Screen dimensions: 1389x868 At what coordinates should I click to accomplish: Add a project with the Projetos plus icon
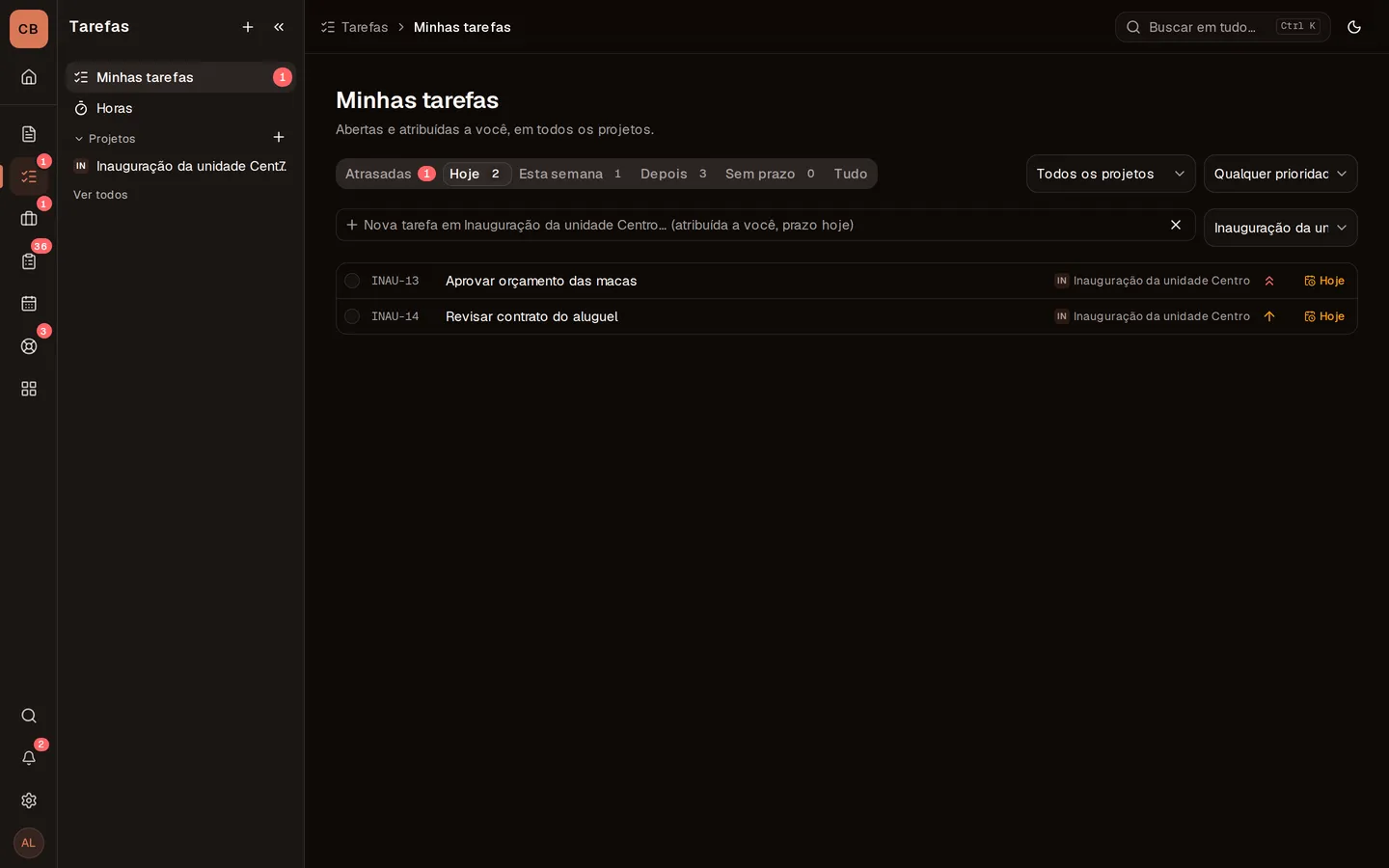coord(279,138)
